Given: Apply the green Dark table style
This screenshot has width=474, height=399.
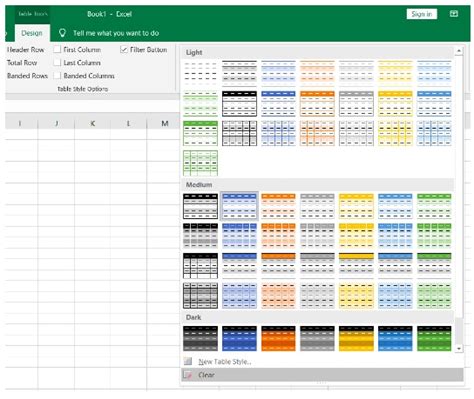Looking at the screenshot, I should 434,338.
